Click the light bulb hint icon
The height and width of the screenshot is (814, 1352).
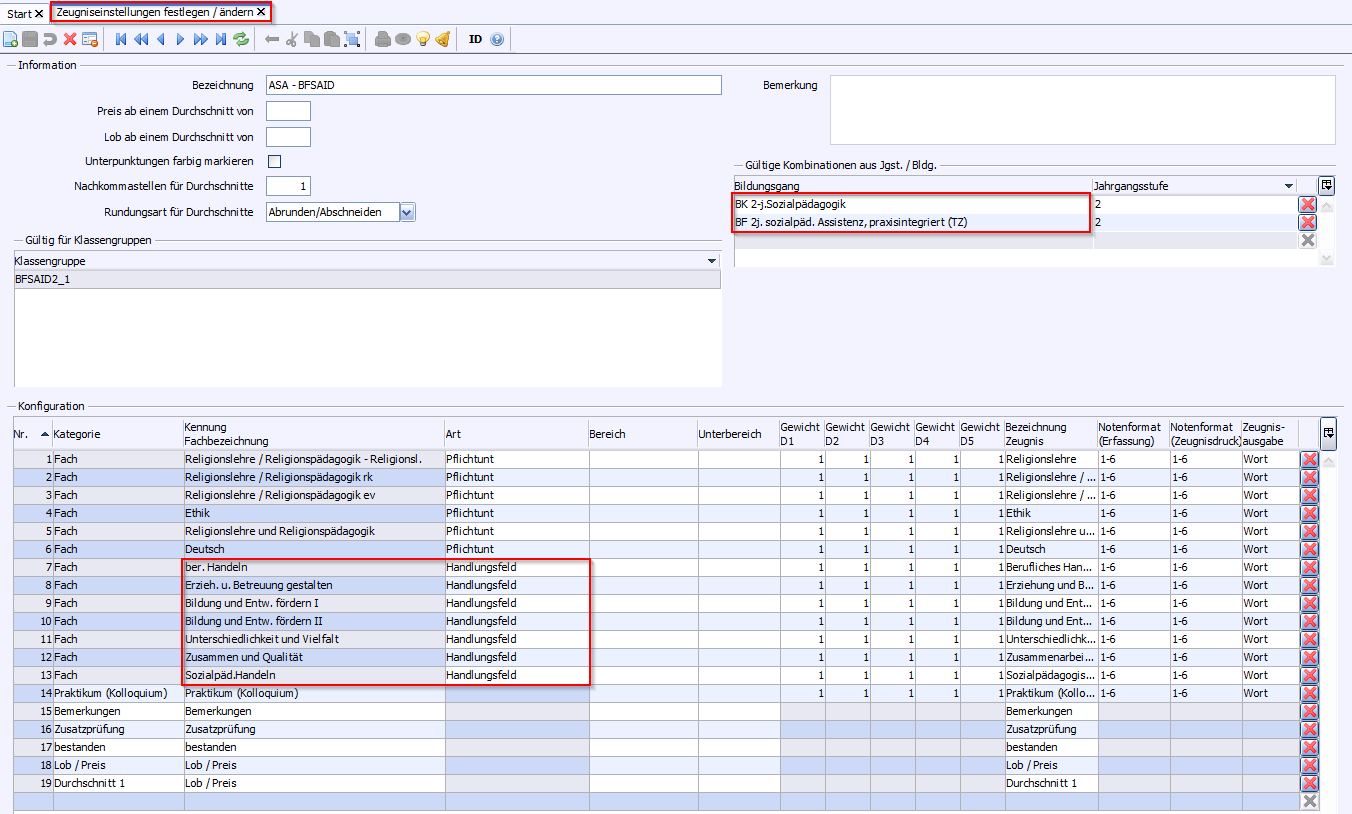[423, 39]
